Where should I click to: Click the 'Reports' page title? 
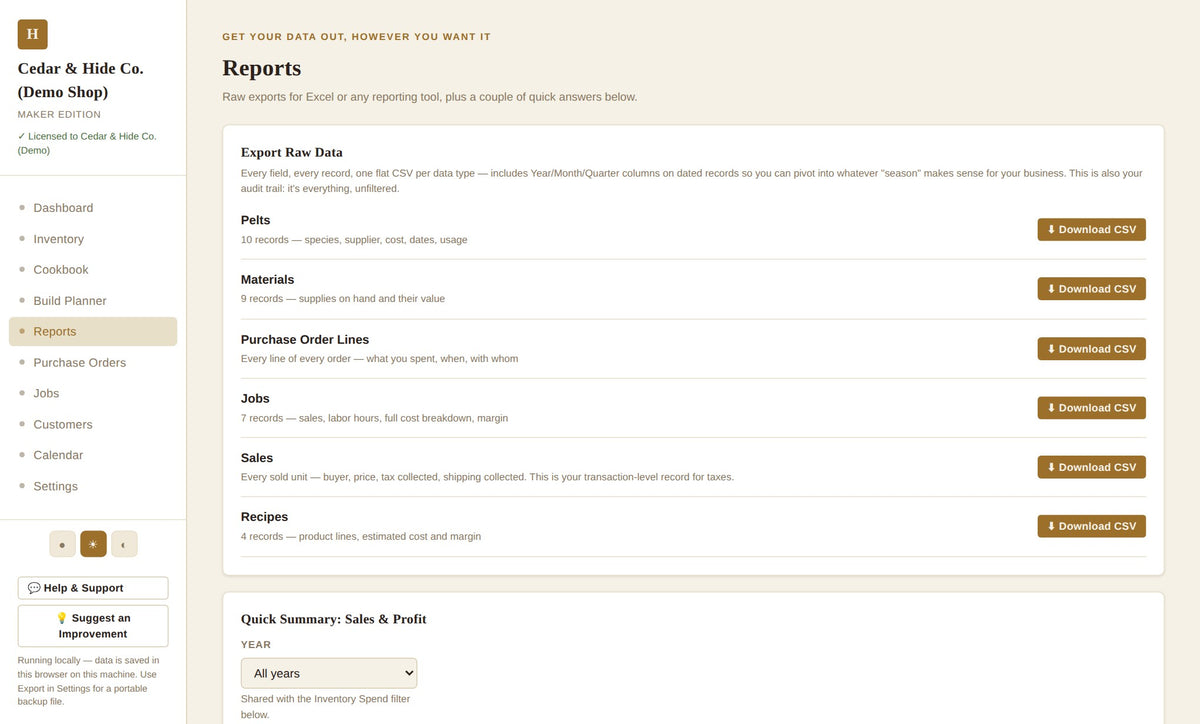coord(262,68)
